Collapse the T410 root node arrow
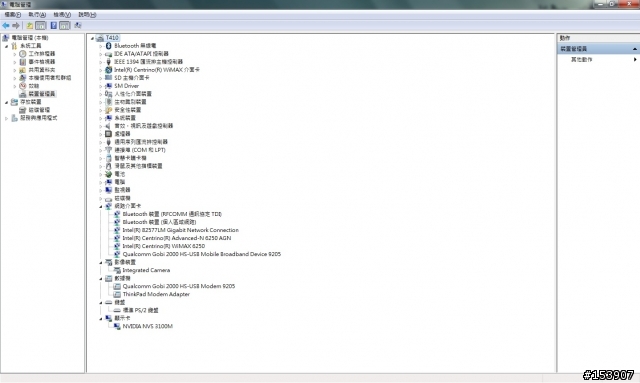The width and height of the screenshot is (640, 383). (93, 38)
